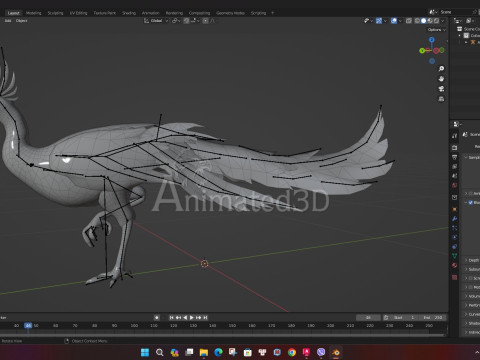Image resolution: width=480 pixels, height=360 pixels.
Task: Toggle snapping magnet in header
Action: point(187,21)
